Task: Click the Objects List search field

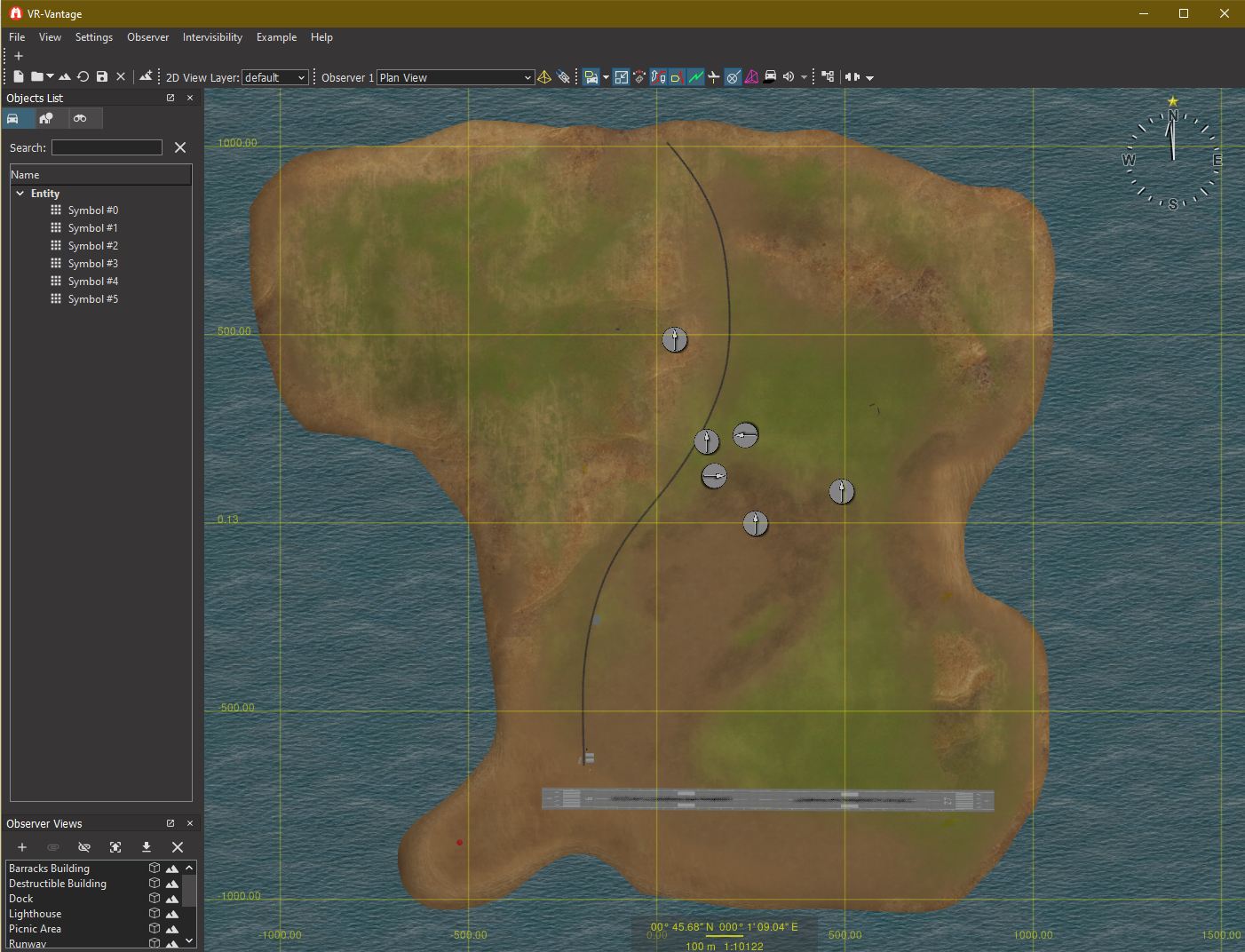Action: point(107,147)
